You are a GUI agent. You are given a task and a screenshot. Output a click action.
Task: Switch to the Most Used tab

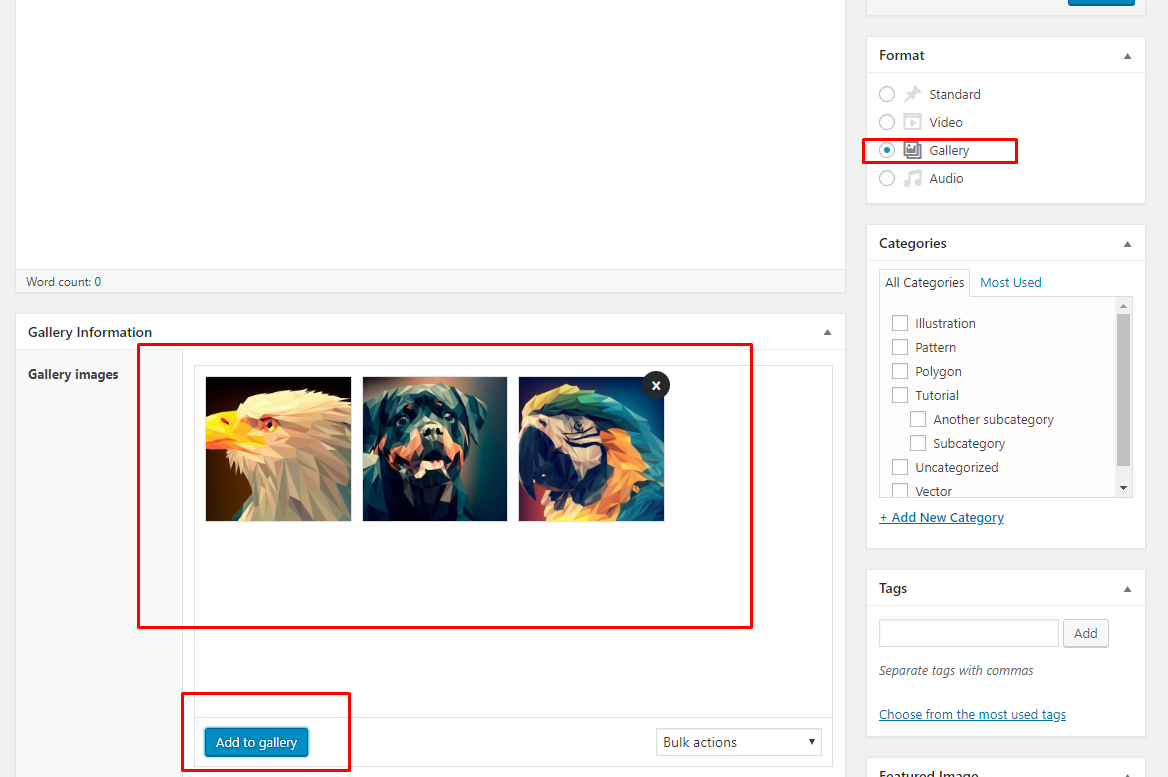pos(1010,282)
